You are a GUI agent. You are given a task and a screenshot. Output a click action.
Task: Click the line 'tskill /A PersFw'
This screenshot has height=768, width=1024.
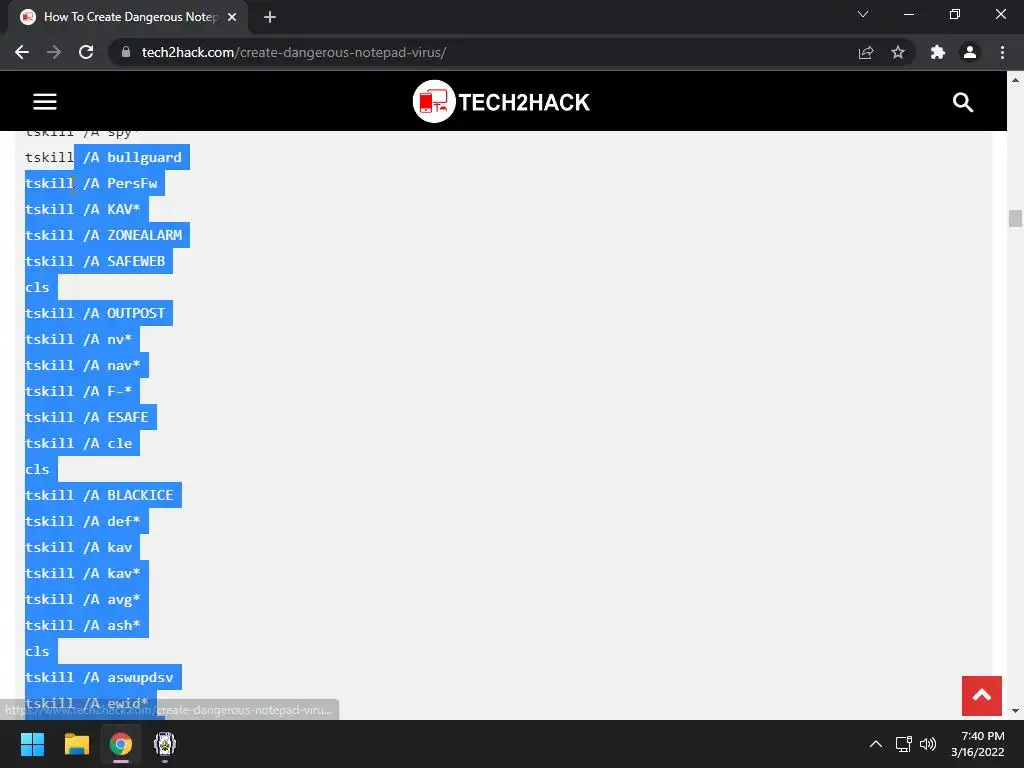(91, 184)
